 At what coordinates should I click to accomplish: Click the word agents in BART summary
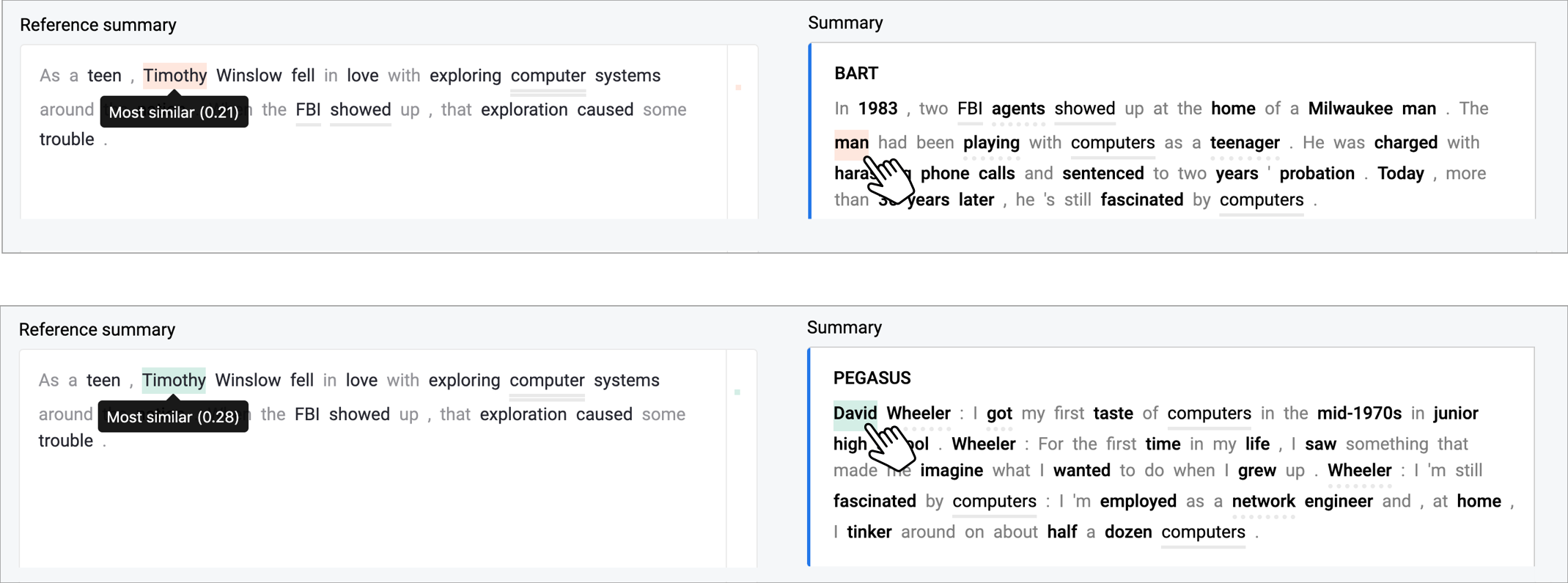pos(1018,109)
